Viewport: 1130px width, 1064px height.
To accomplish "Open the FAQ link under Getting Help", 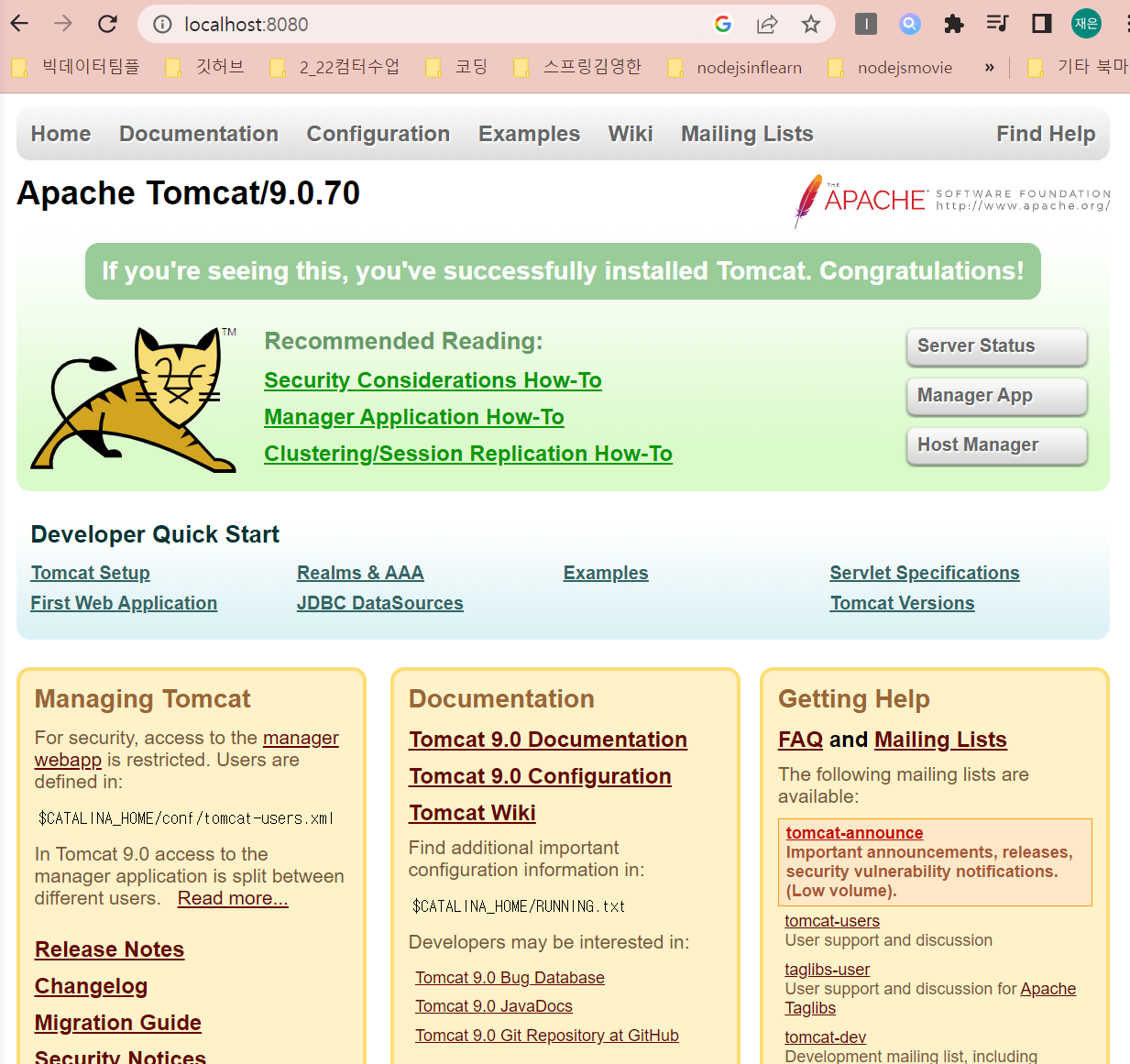I will coord(801,740).
